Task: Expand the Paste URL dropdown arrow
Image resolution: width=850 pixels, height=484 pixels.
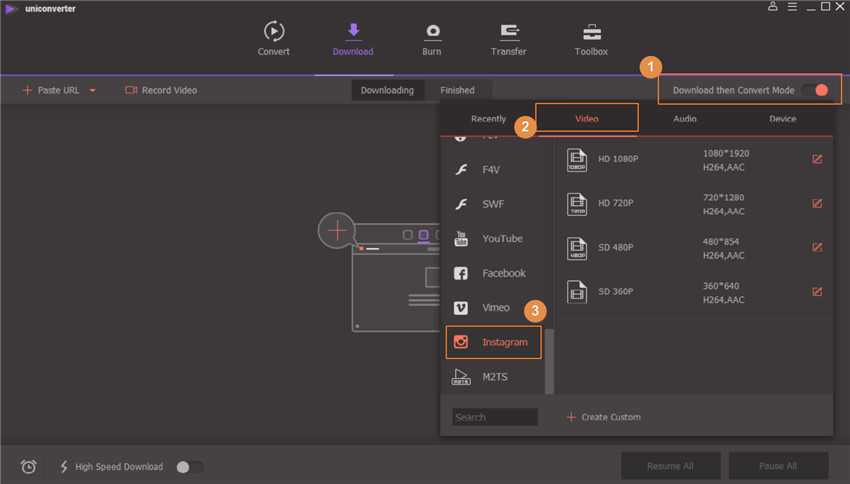Action: pyautogui.click(x=93, y=91)
